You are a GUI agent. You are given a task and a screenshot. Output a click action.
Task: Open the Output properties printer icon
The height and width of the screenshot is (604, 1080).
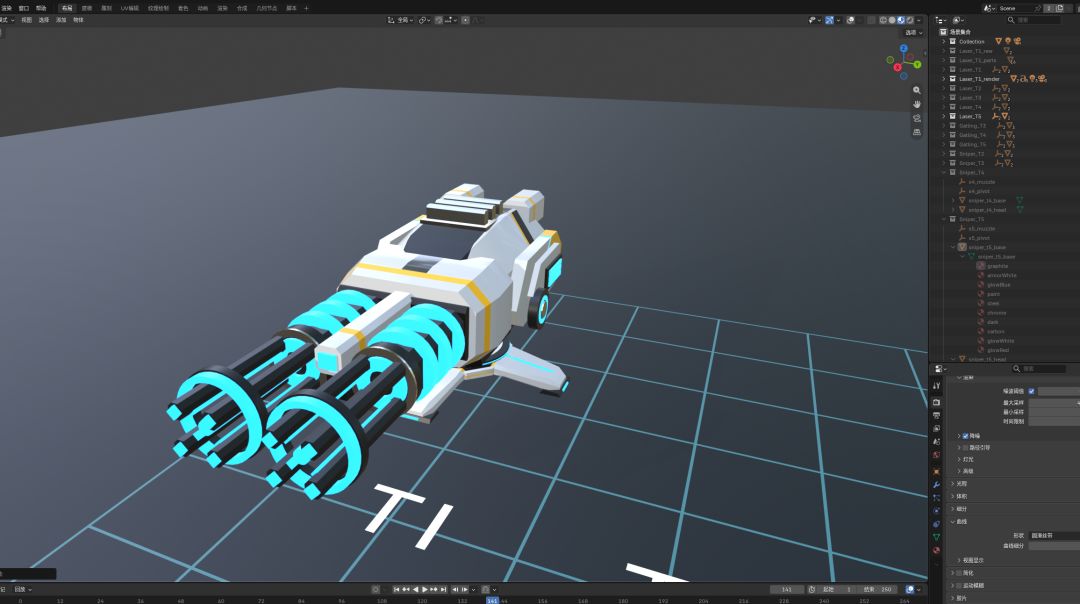936,415
